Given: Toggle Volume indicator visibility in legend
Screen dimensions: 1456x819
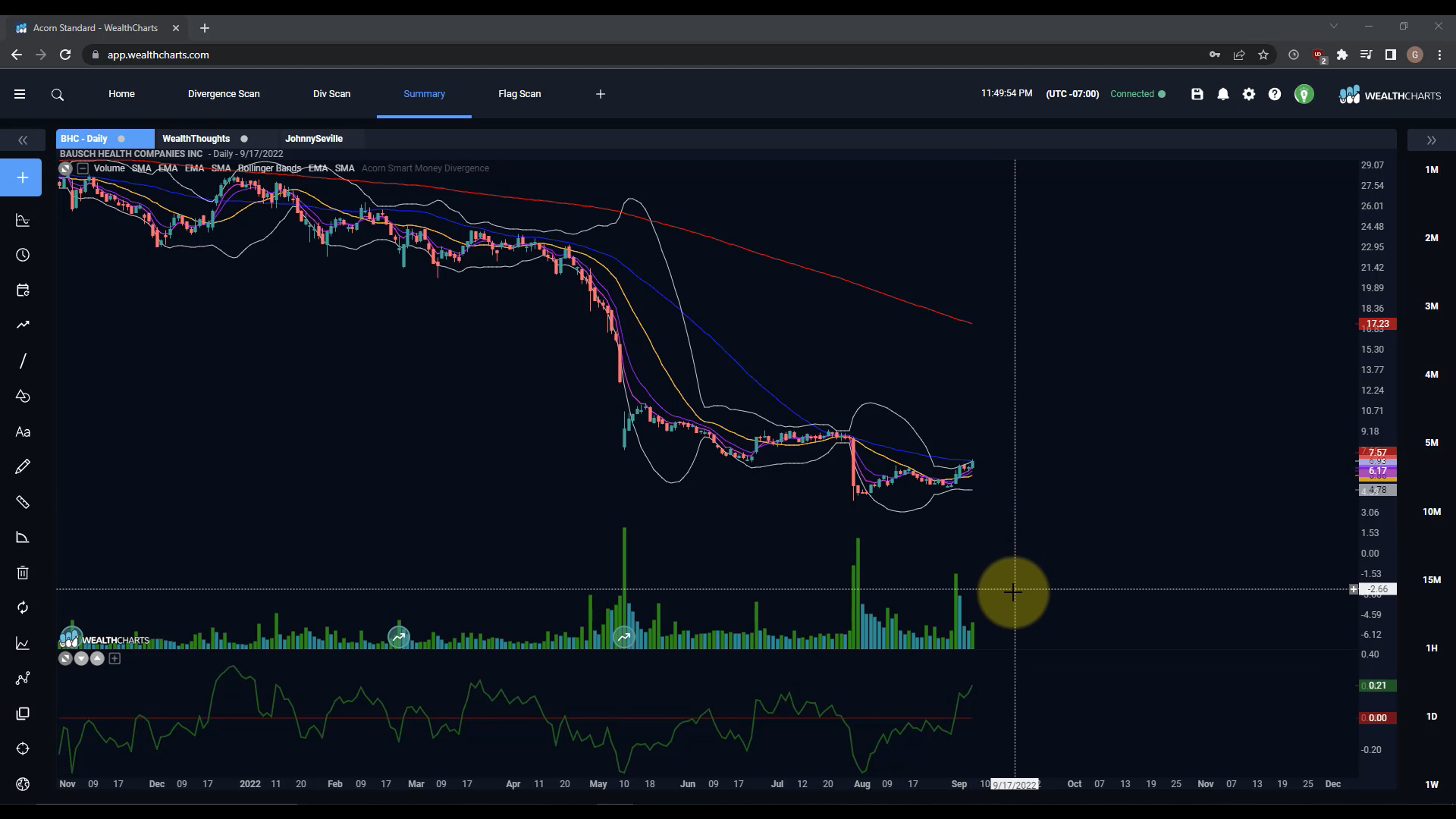Looking at the screenshot, I should click(109, 168).
